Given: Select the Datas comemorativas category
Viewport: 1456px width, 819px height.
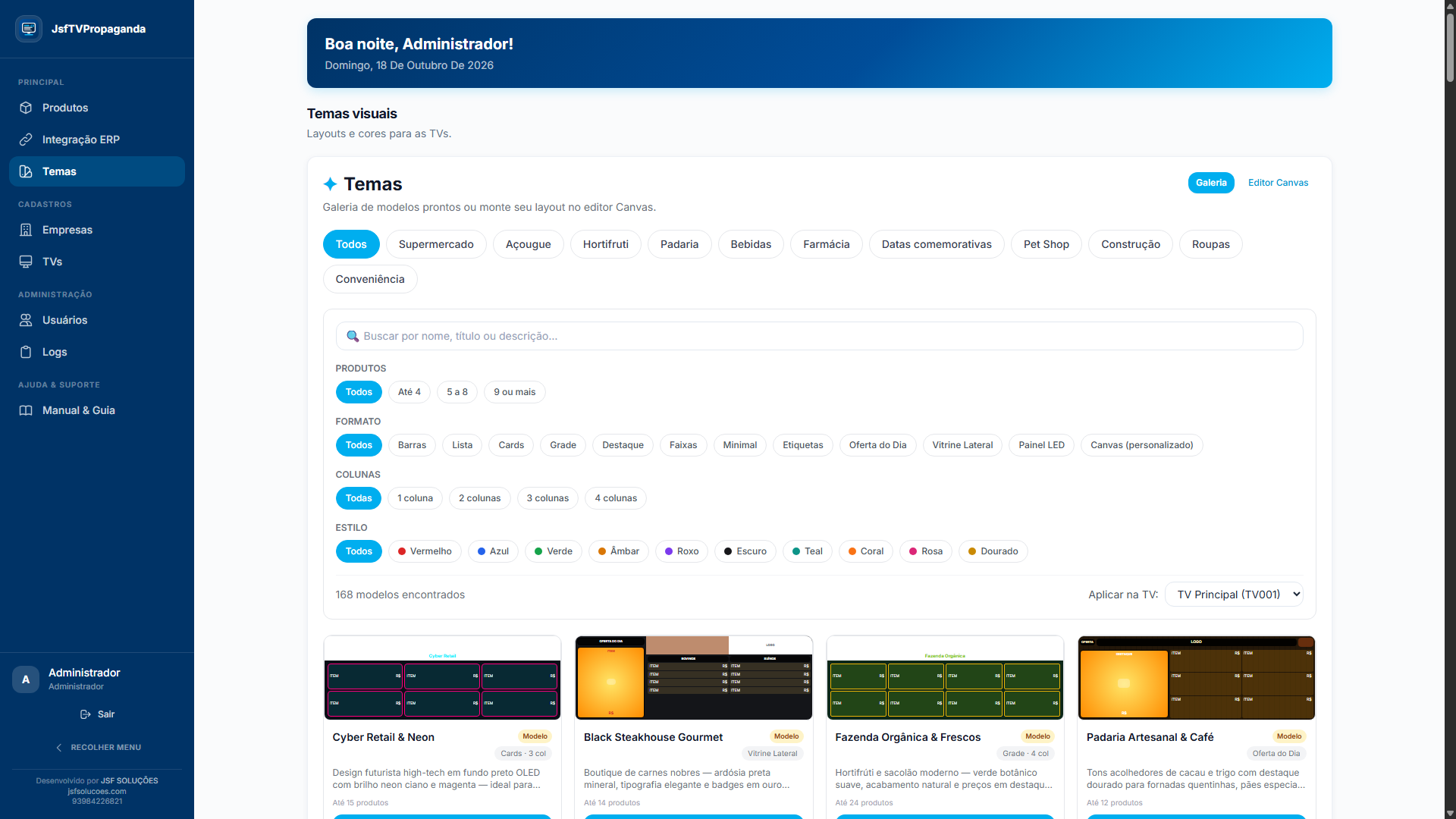Looking at the screenshot, I should (x=937, y=244).
